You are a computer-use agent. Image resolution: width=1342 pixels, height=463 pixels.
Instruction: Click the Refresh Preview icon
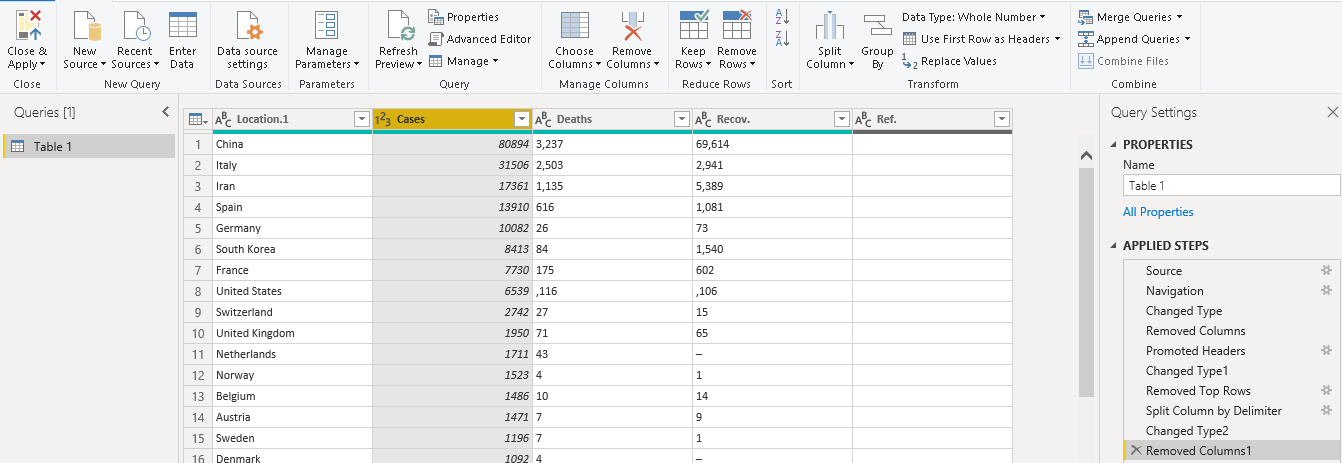coord(400,26)
